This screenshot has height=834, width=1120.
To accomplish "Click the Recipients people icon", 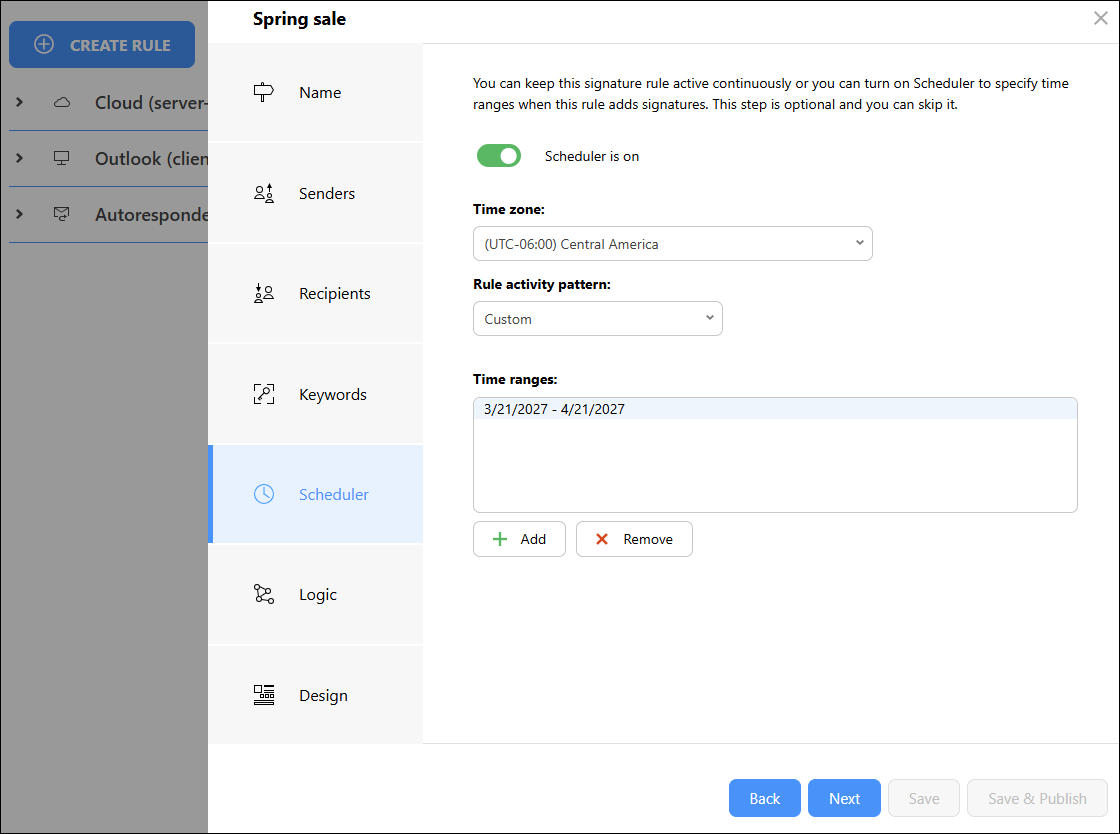I will point(264,293).
